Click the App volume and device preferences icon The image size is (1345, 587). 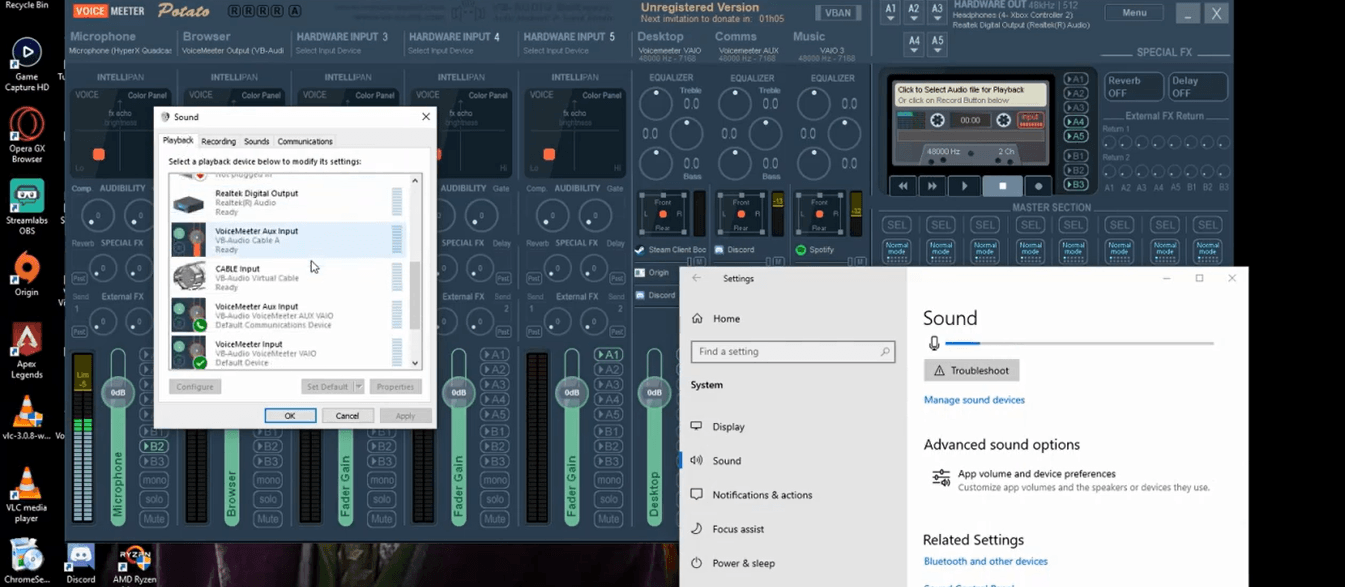[941, 478]
